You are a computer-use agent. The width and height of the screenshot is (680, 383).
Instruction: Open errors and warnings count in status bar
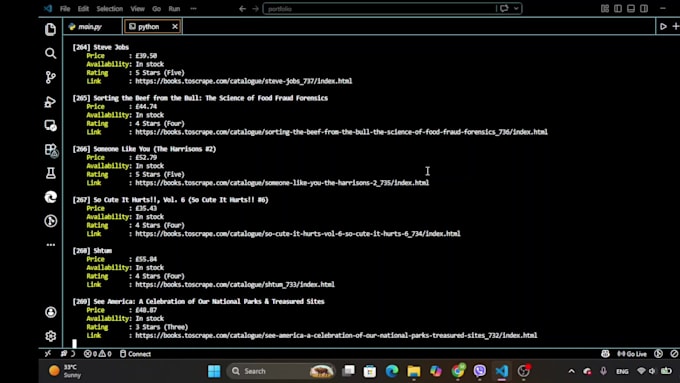pos(97,354)
